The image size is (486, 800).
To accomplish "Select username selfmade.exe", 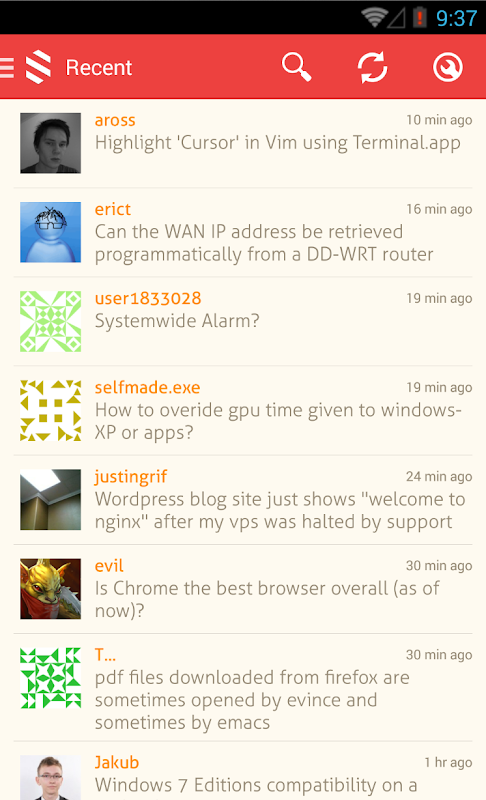I will click(147, 387).
